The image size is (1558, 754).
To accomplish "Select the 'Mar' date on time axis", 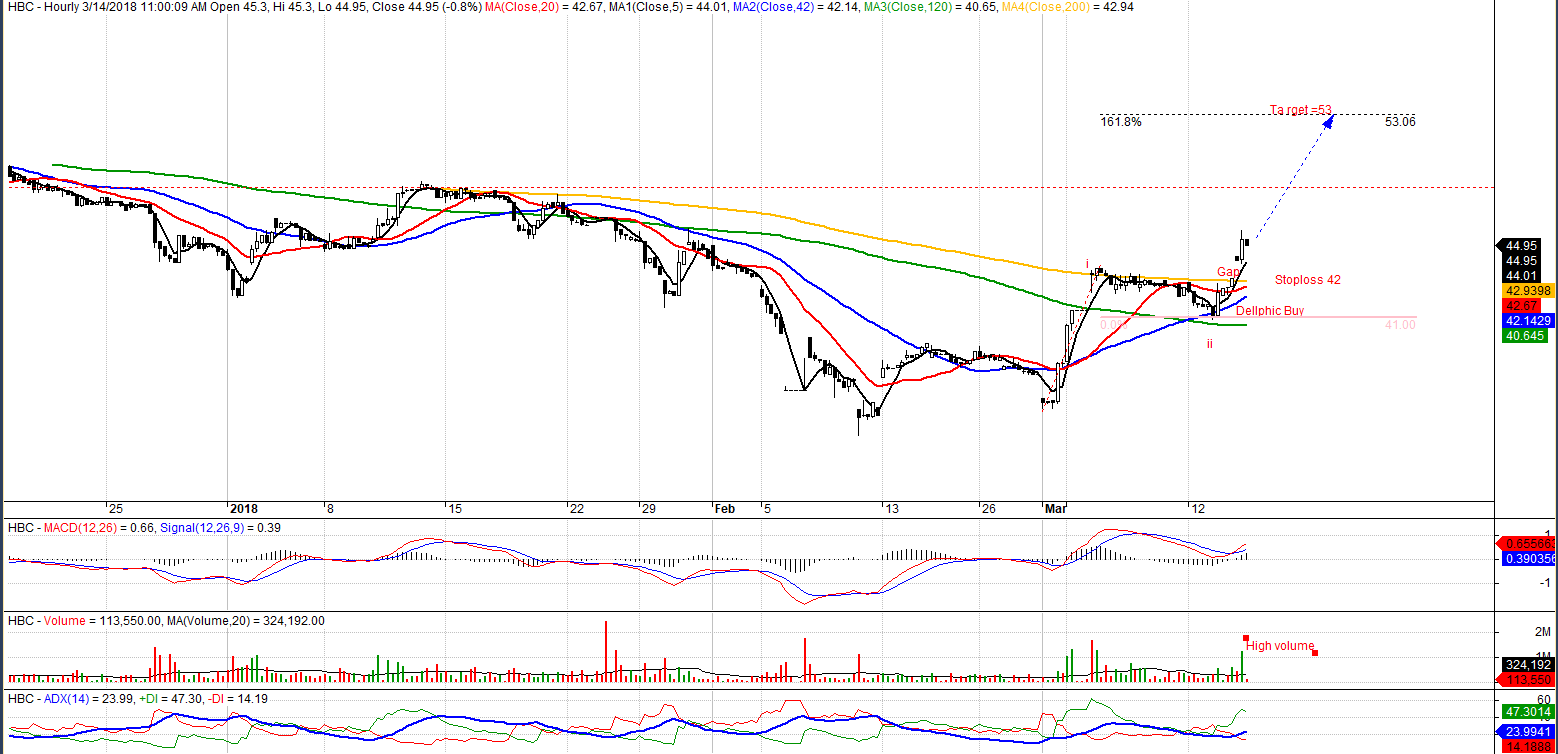I will (1055, 509).
